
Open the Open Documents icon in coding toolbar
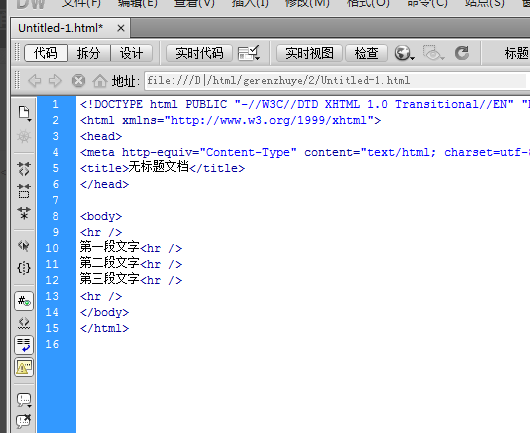point(24,113)
